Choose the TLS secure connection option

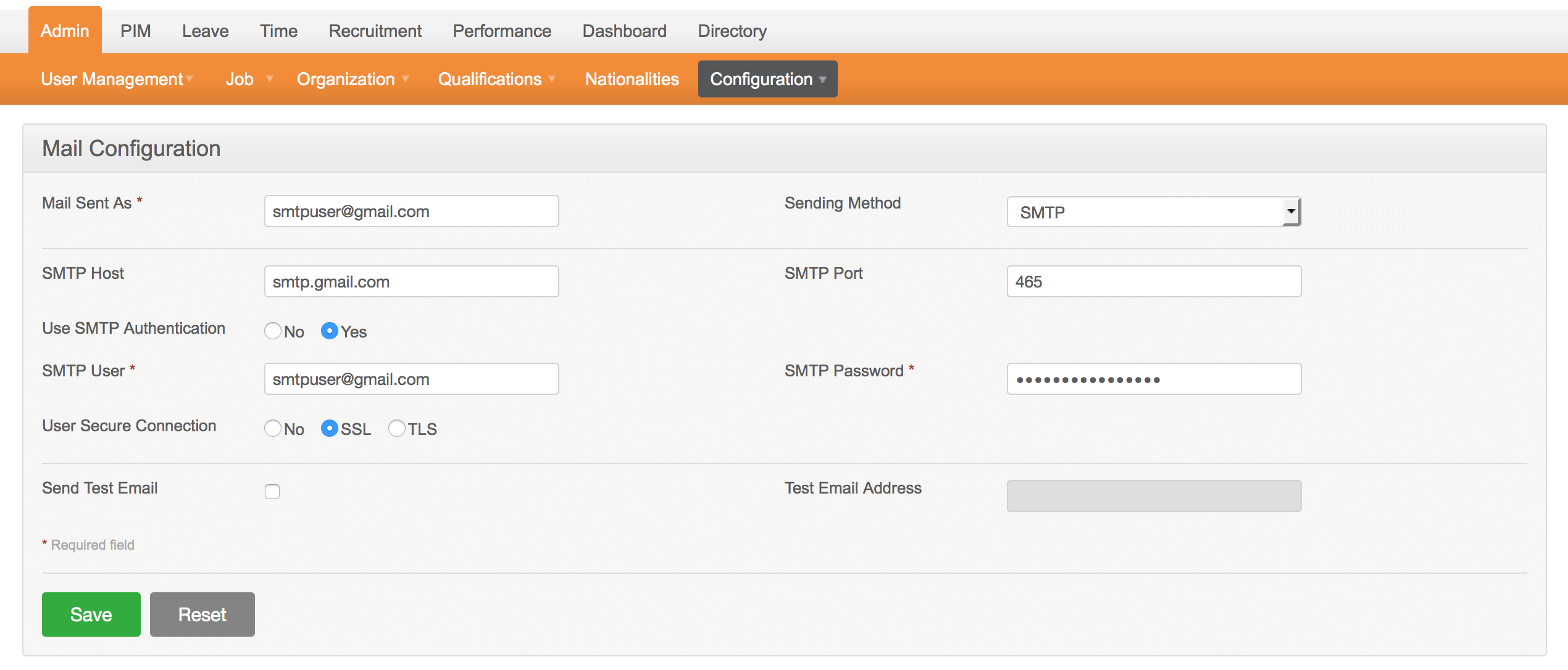(396, 429)
